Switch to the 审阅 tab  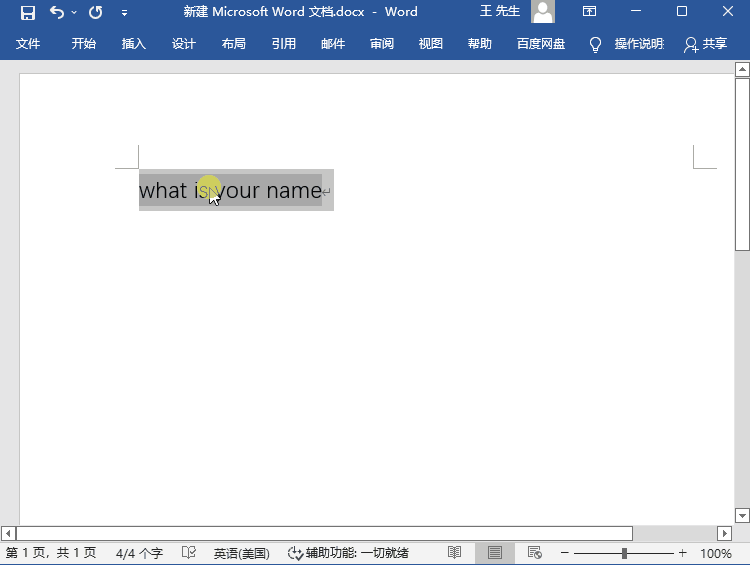382,44
